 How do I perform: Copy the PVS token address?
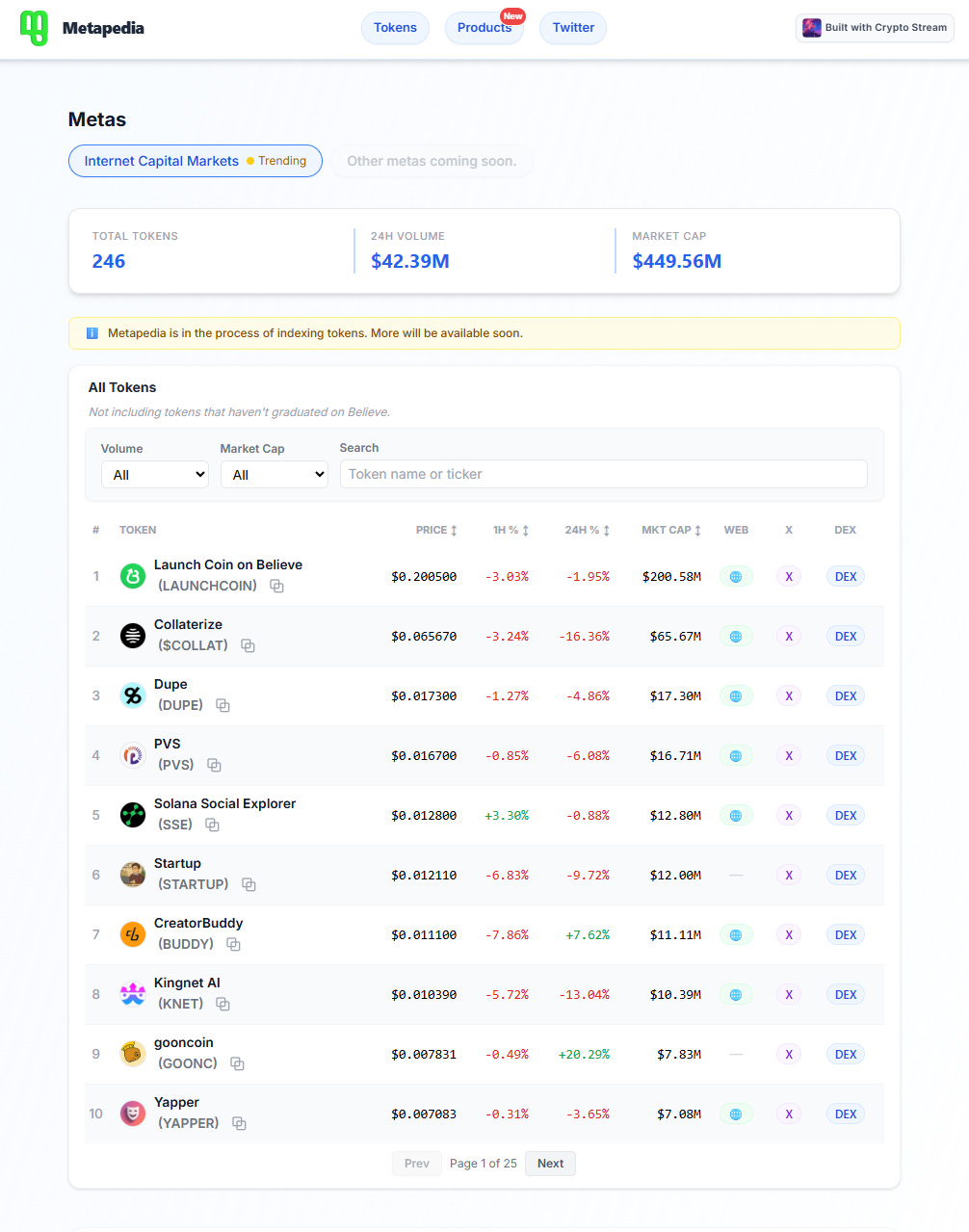click(x=214, y=765)
